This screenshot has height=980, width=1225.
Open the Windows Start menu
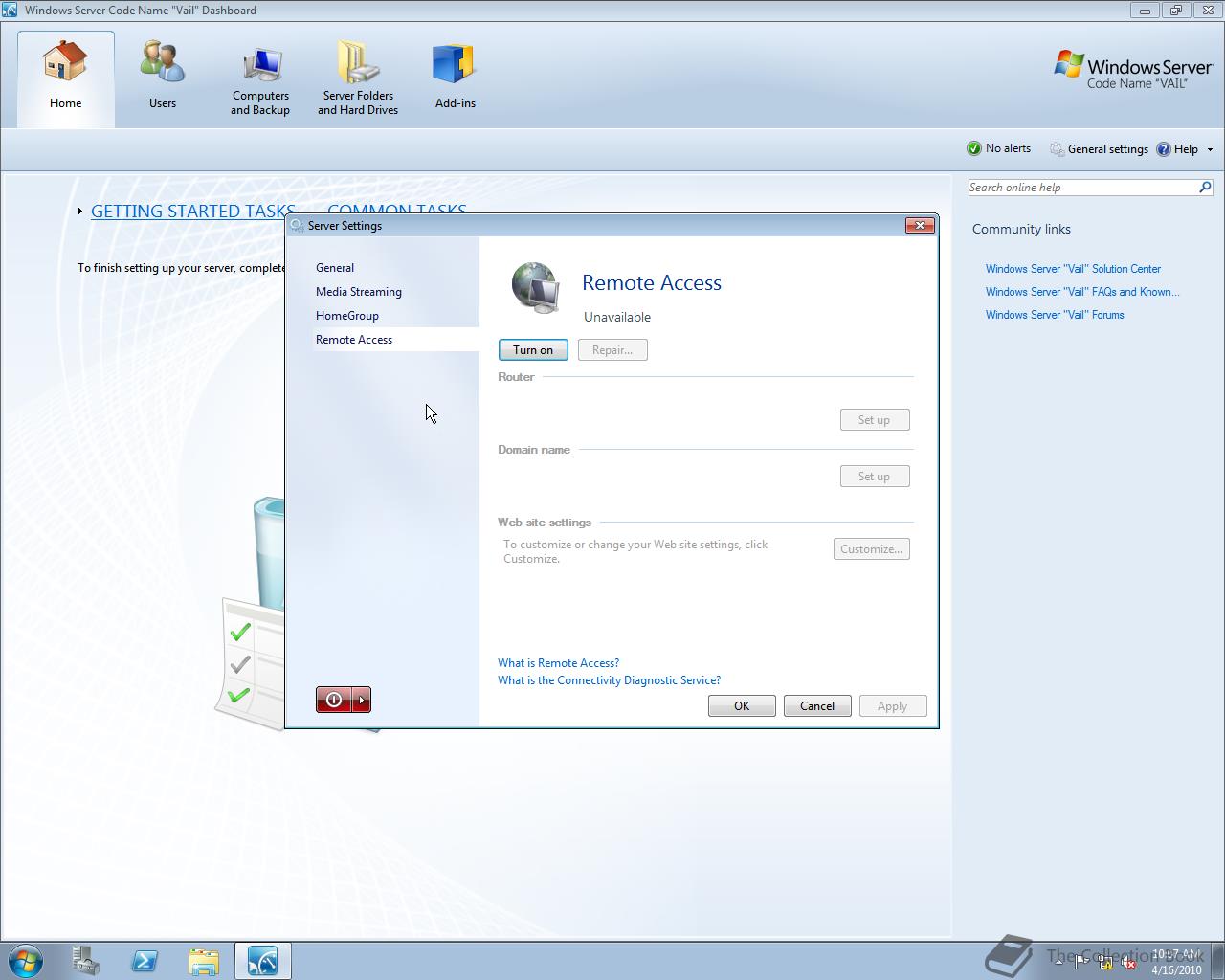25,961
